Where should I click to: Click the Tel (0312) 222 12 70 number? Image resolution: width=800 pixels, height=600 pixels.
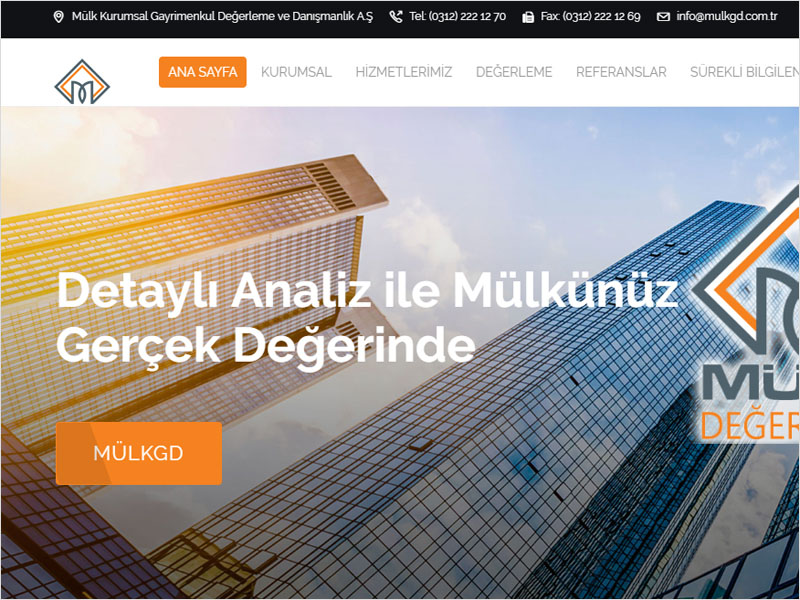tap(458, 16)
